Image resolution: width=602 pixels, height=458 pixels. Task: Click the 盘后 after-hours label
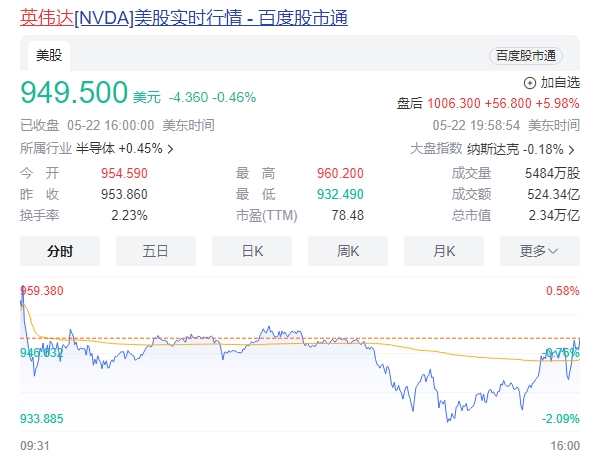pos(410,103)
